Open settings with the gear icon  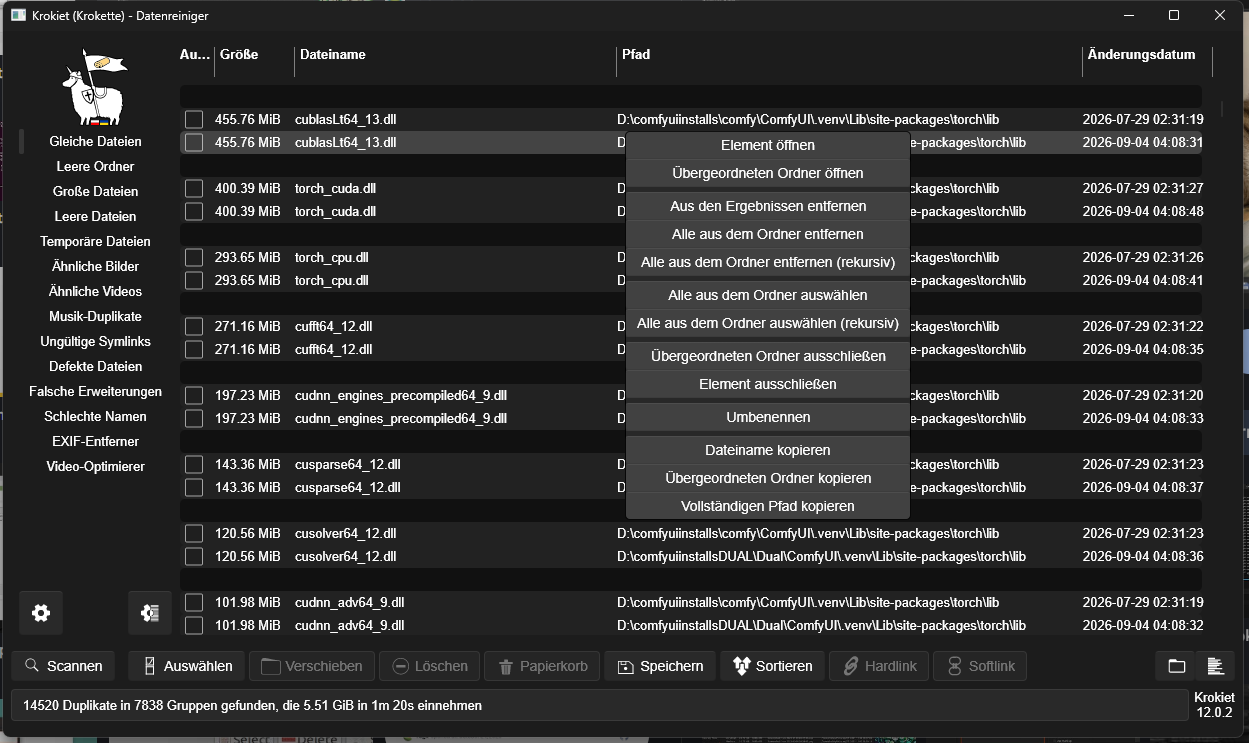(41, 613)
